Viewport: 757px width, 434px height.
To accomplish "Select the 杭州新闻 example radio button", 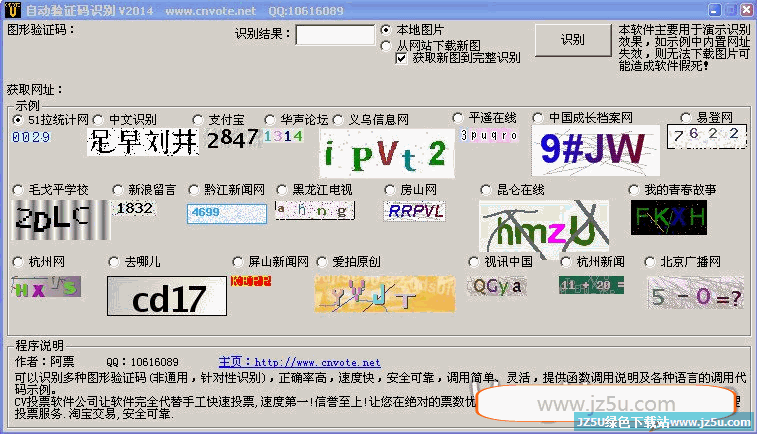I will click(566, 262).
